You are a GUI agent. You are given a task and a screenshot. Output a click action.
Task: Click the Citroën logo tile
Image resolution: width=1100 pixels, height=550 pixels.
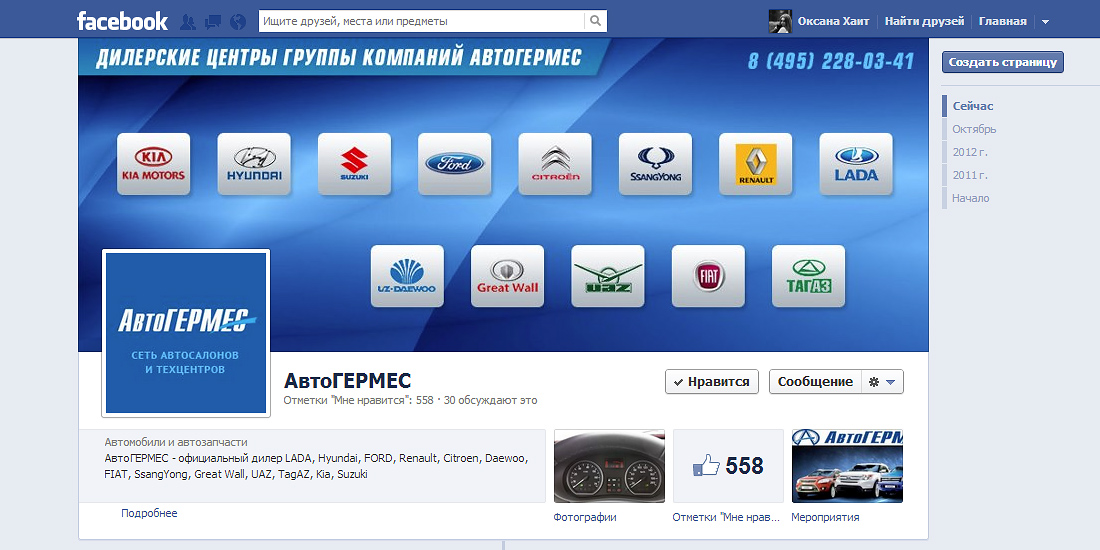(x=555, y=164)
